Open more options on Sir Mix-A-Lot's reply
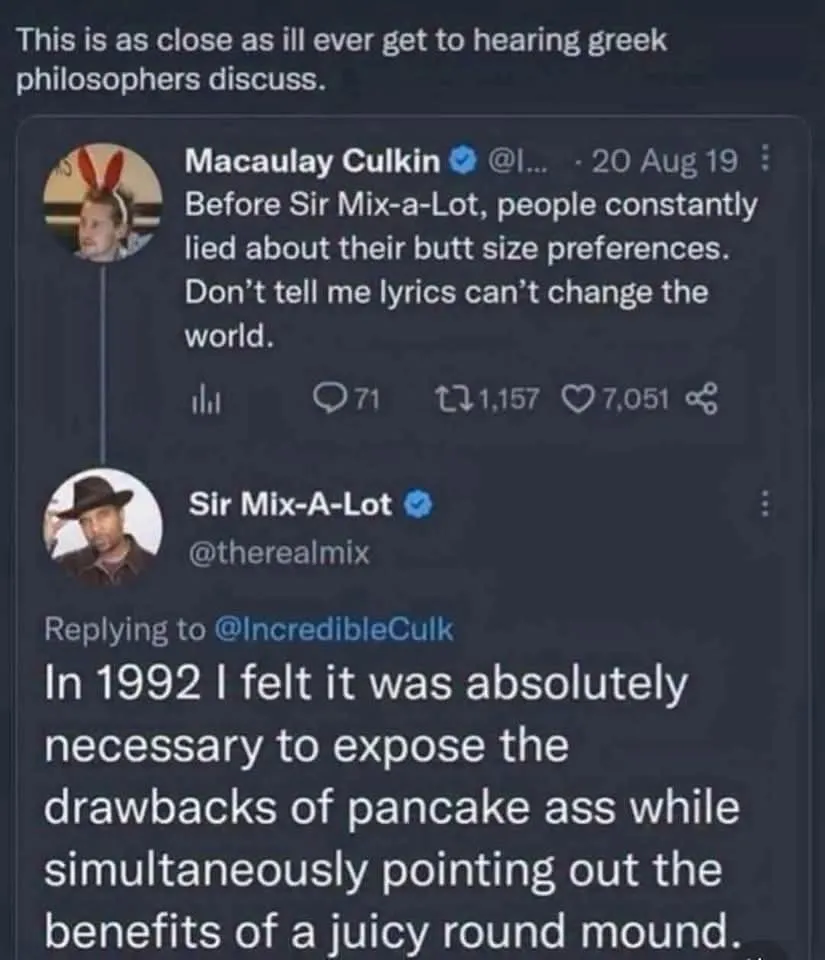 pyautogui.click(x=765, y=505)
